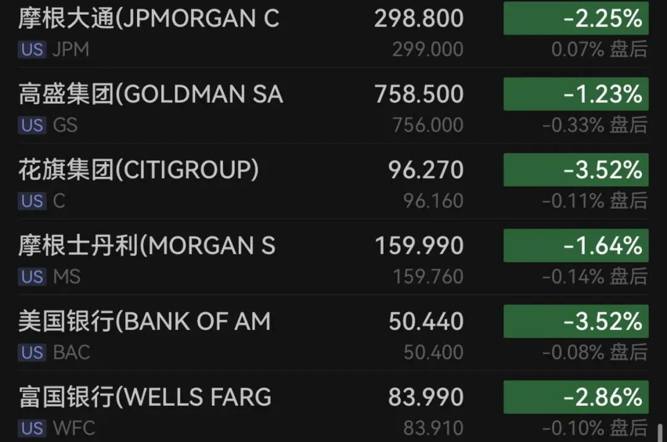Open the 摩根大通 (JPMorgan) stock row

(x=149, y=19)
